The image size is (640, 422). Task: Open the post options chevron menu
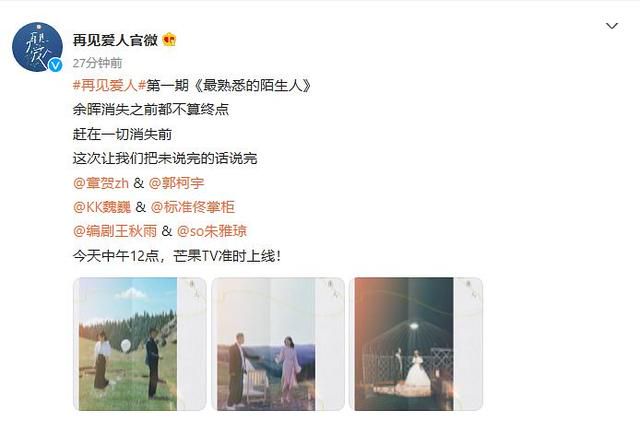[x=611, y=26]
